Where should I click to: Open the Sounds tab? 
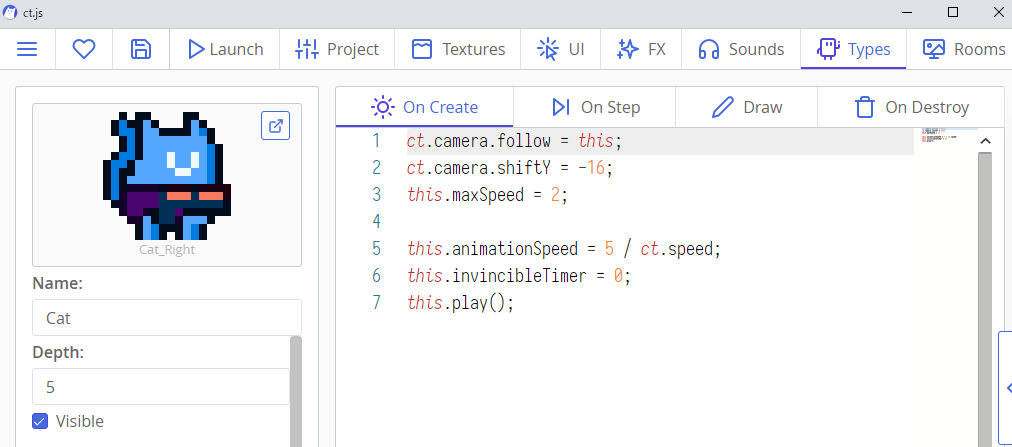click(741, 49)
